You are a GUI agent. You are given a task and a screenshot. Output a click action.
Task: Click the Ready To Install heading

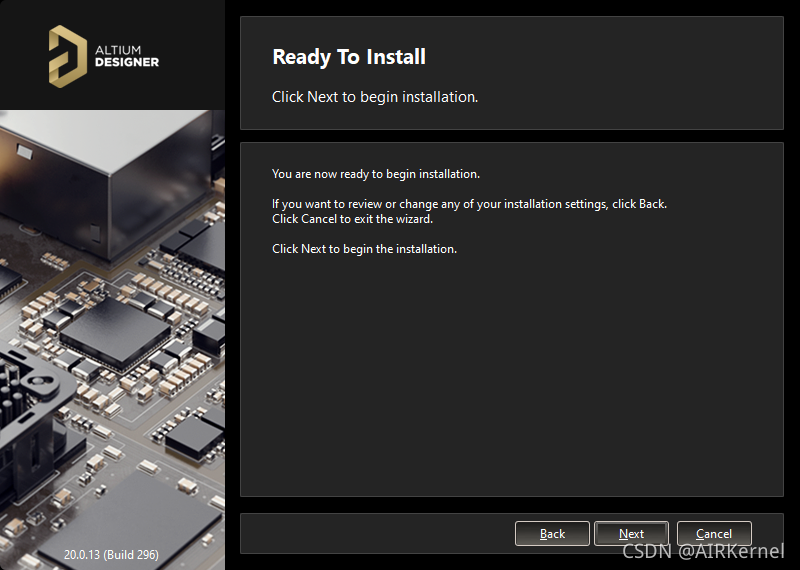point(349,57)
